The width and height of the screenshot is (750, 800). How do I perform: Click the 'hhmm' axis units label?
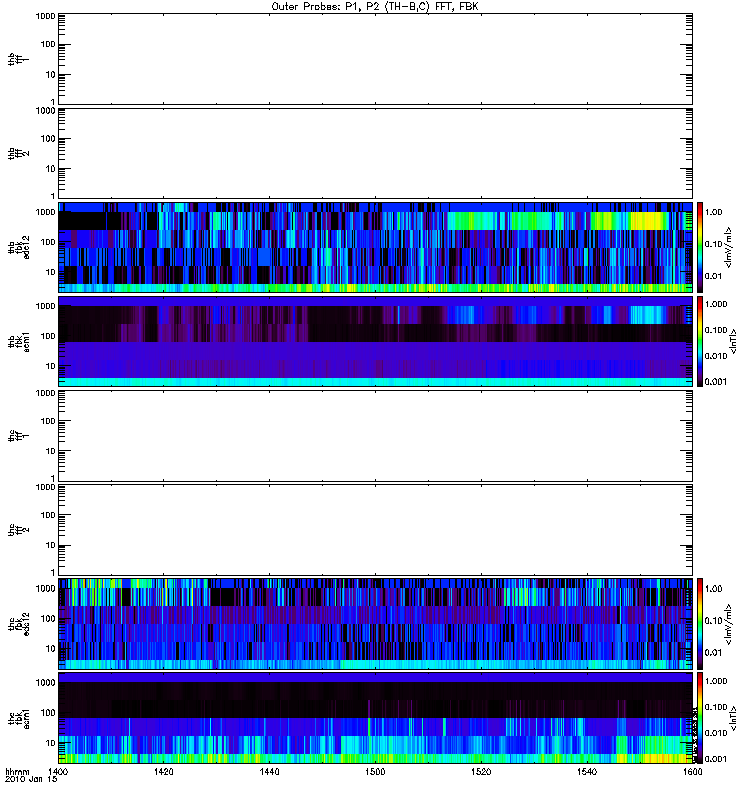17,772
